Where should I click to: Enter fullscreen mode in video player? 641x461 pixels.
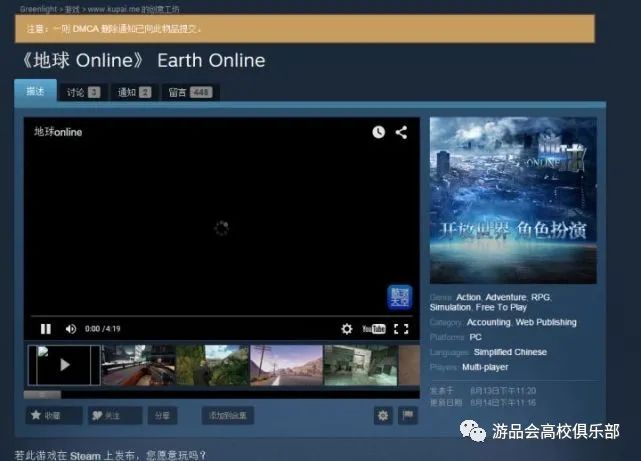point(401,329)
